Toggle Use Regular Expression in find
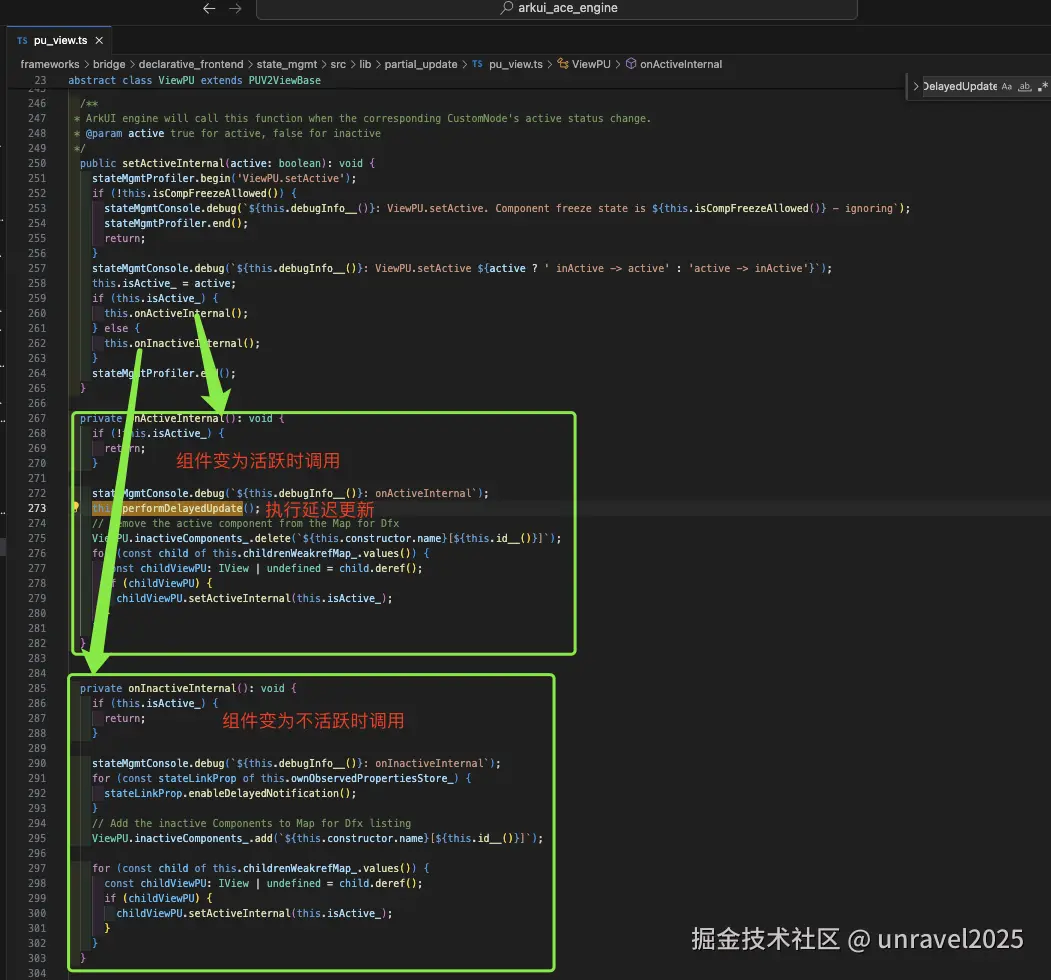Image resolution: width=1051 pixels, height=980 pixels. point(1042,86)
